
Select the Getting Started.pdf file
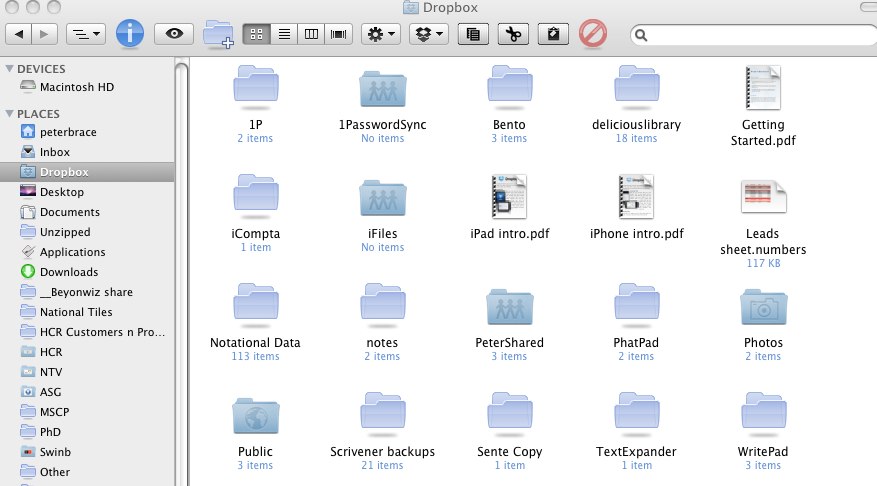[763, 87]
